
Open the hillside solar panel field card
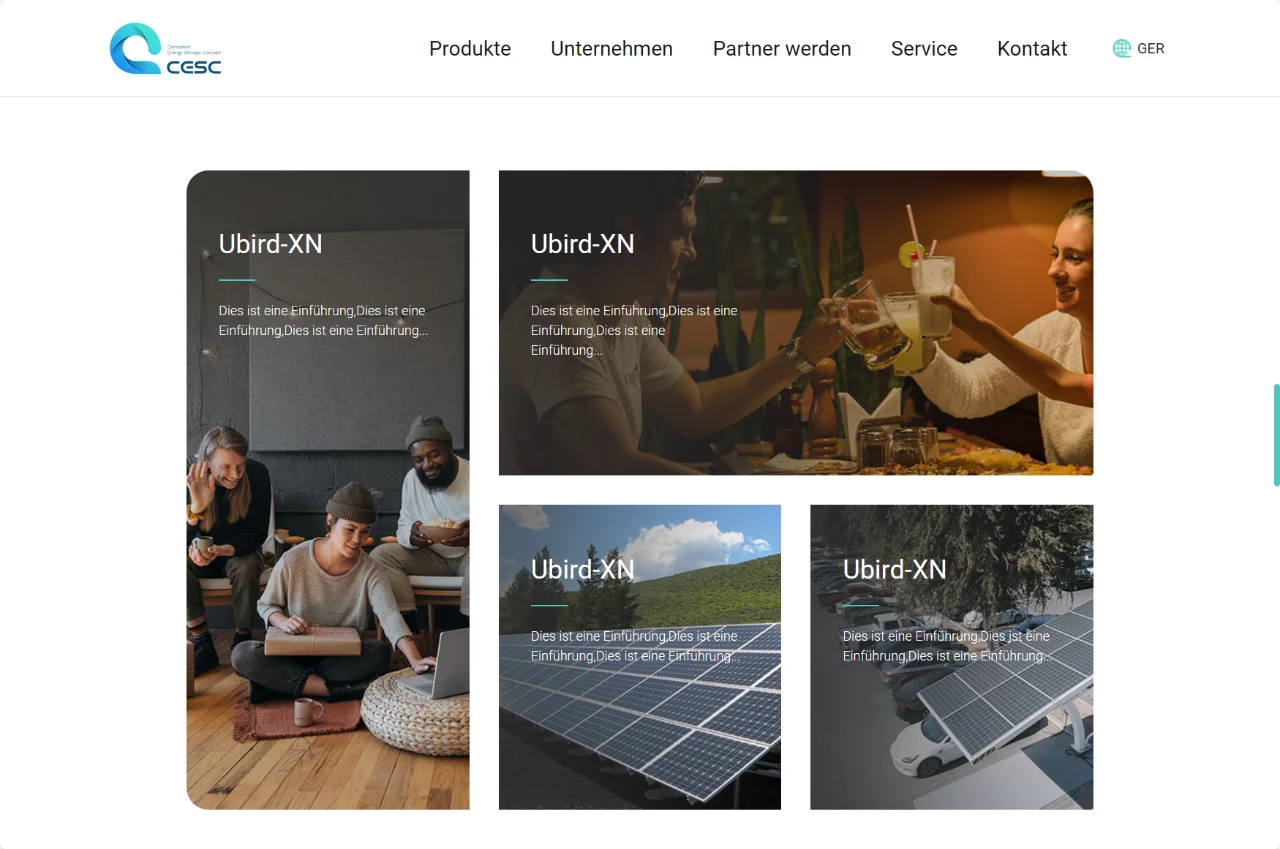(x=640, y=657)
